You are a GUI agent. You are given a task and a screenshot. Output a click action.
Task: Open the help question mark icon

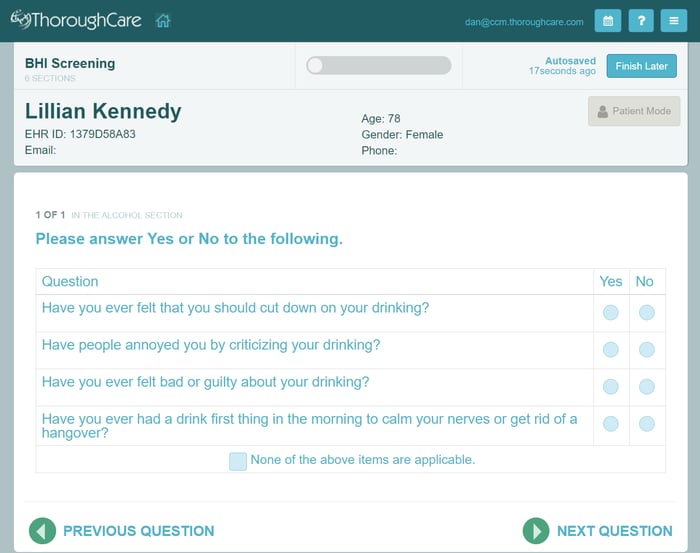click(642, 21)
